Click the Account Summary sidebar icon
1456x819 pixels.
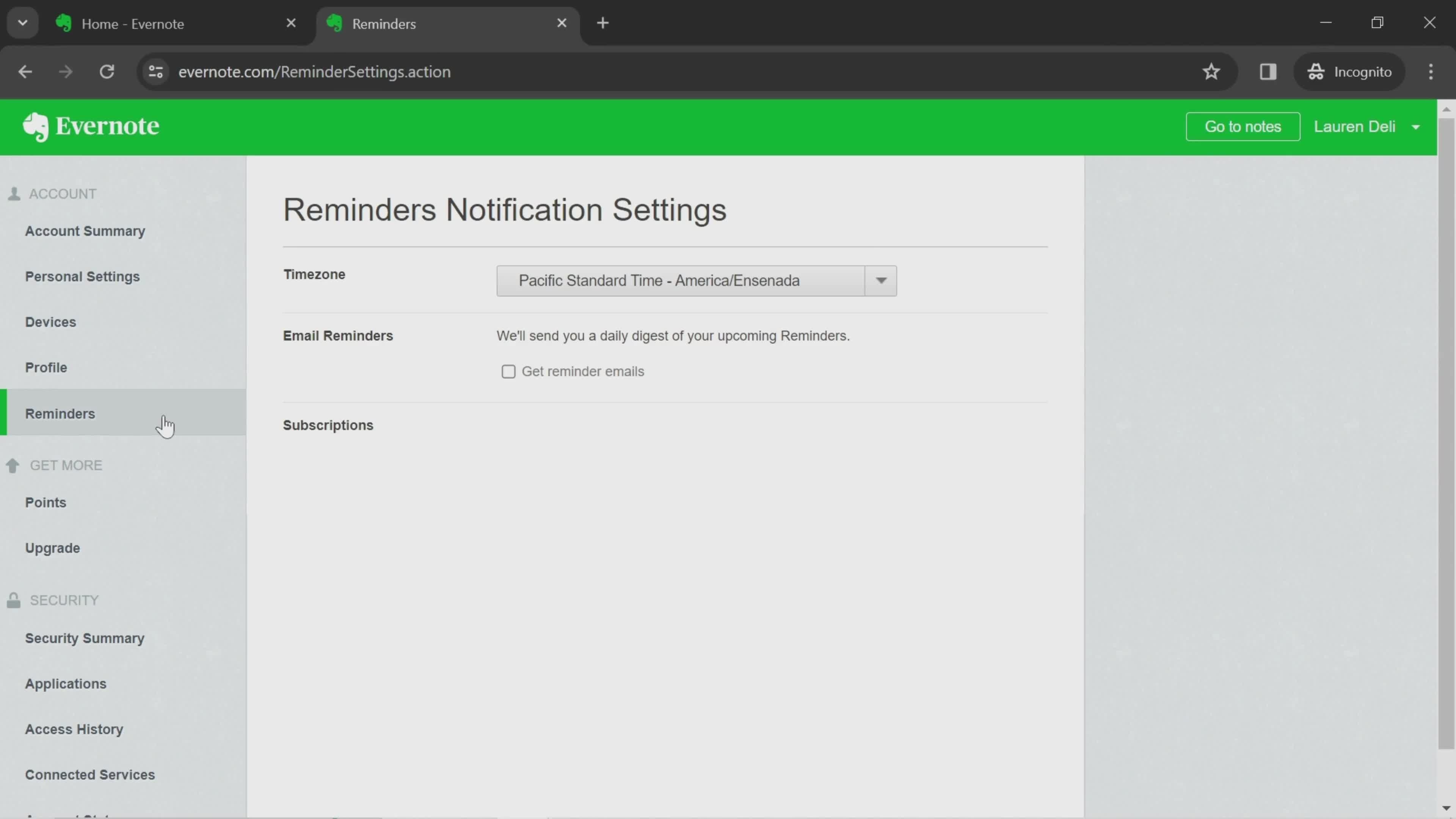point(85,230)
